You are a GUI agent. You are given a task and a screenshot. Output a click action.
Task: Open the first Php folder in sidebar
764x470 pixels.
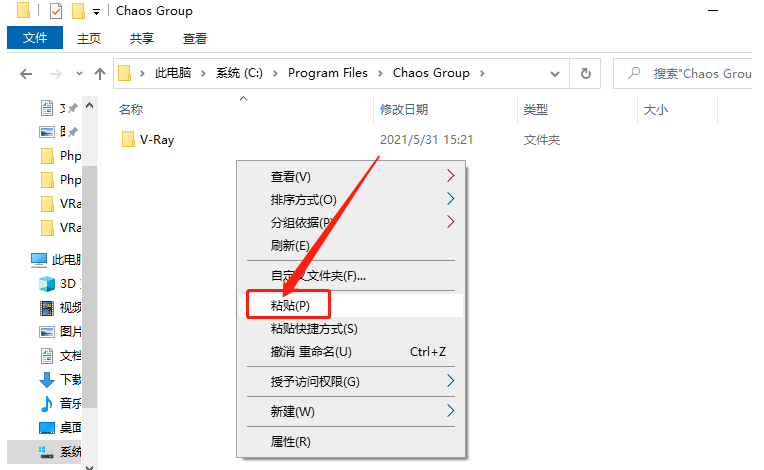tap(60, 156)
